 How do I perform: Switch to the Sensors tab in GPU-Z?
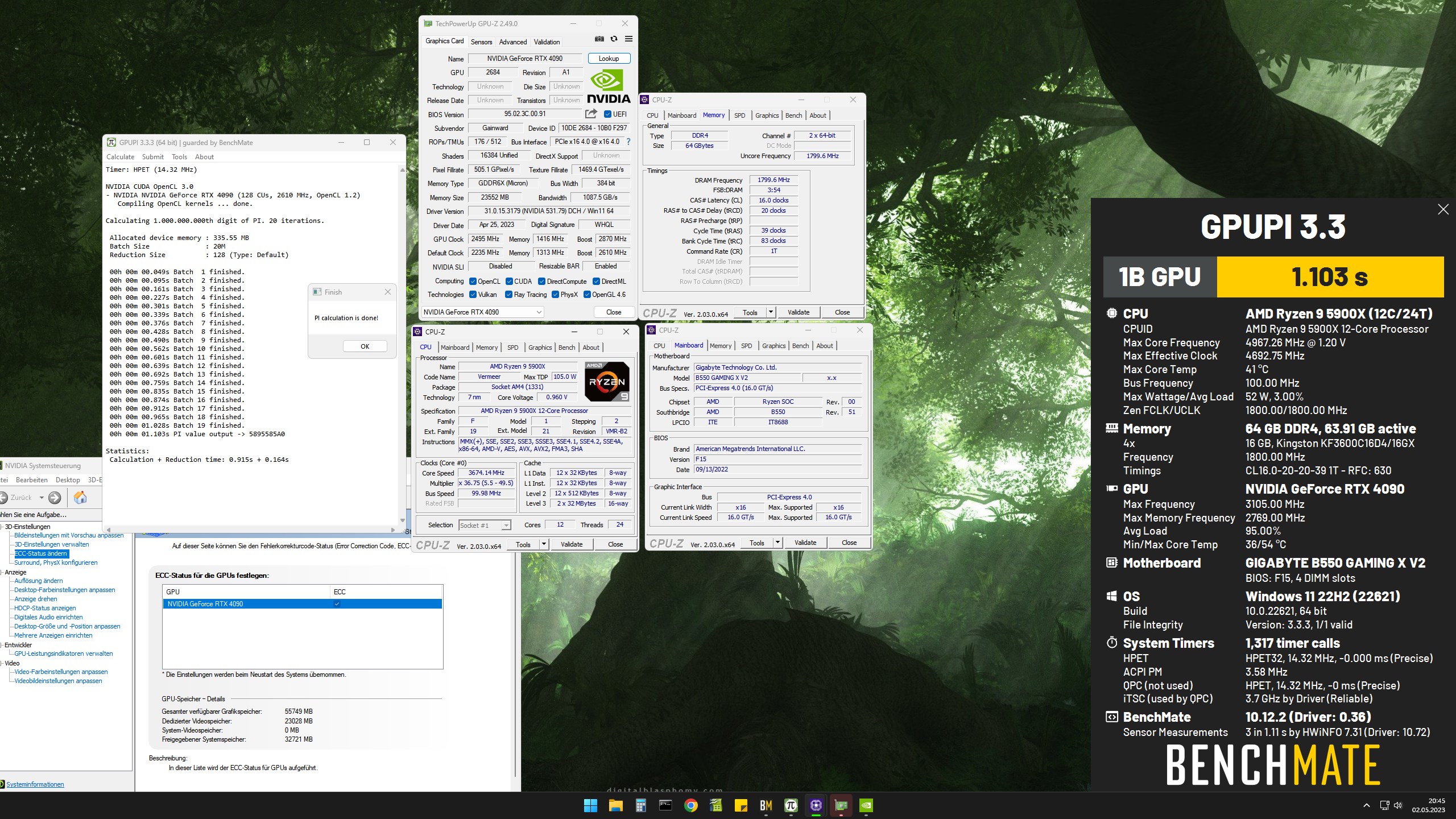[481, 42]
